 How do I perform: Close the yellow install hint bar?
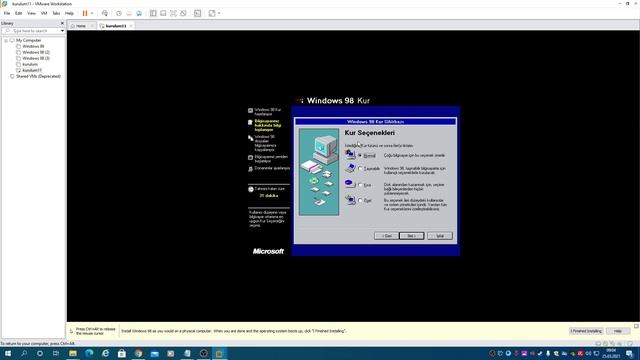coord(636,326)
